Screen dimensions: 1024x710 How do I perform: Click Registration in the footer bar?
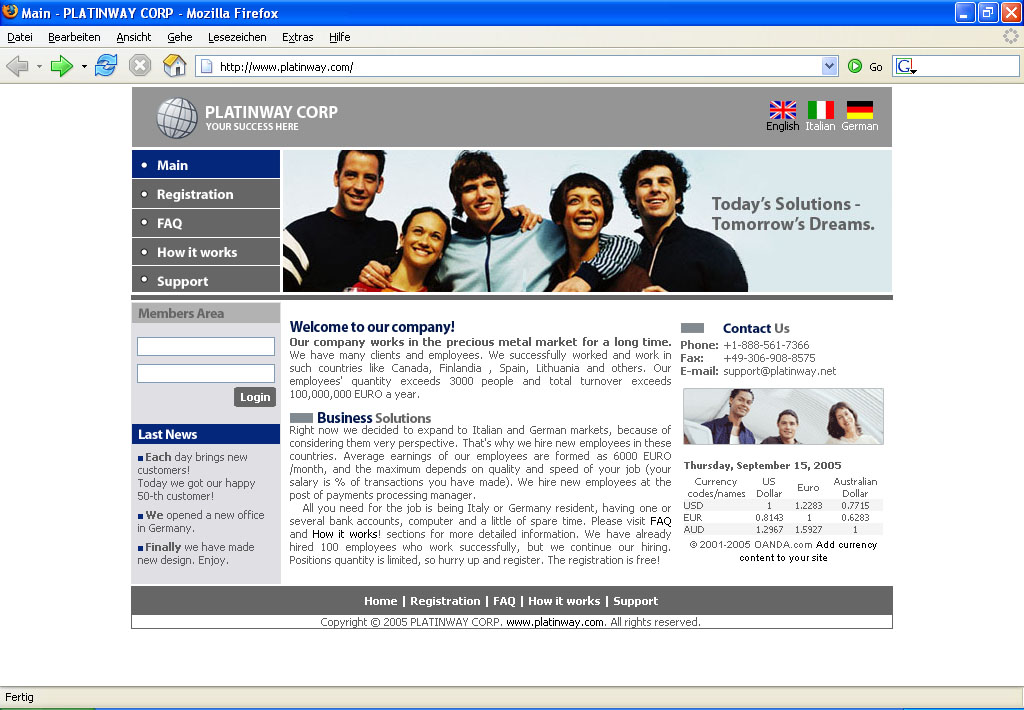pyautogui.click(x=445, y=601)
